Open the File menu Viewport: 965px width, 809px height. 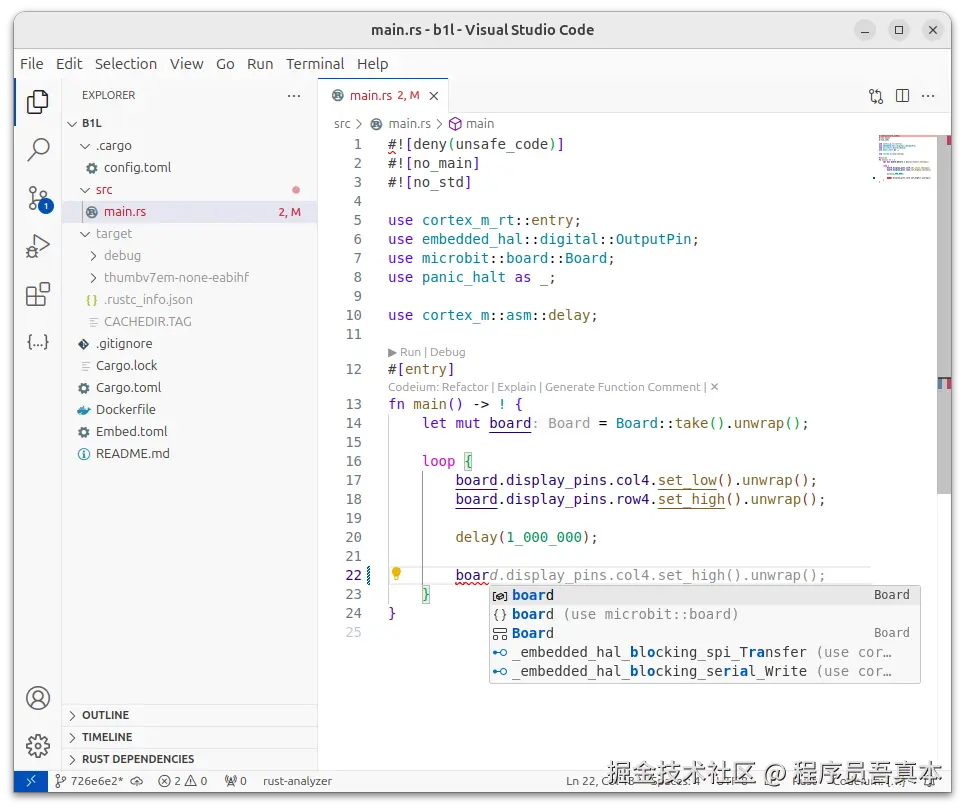tap(31, 64)
